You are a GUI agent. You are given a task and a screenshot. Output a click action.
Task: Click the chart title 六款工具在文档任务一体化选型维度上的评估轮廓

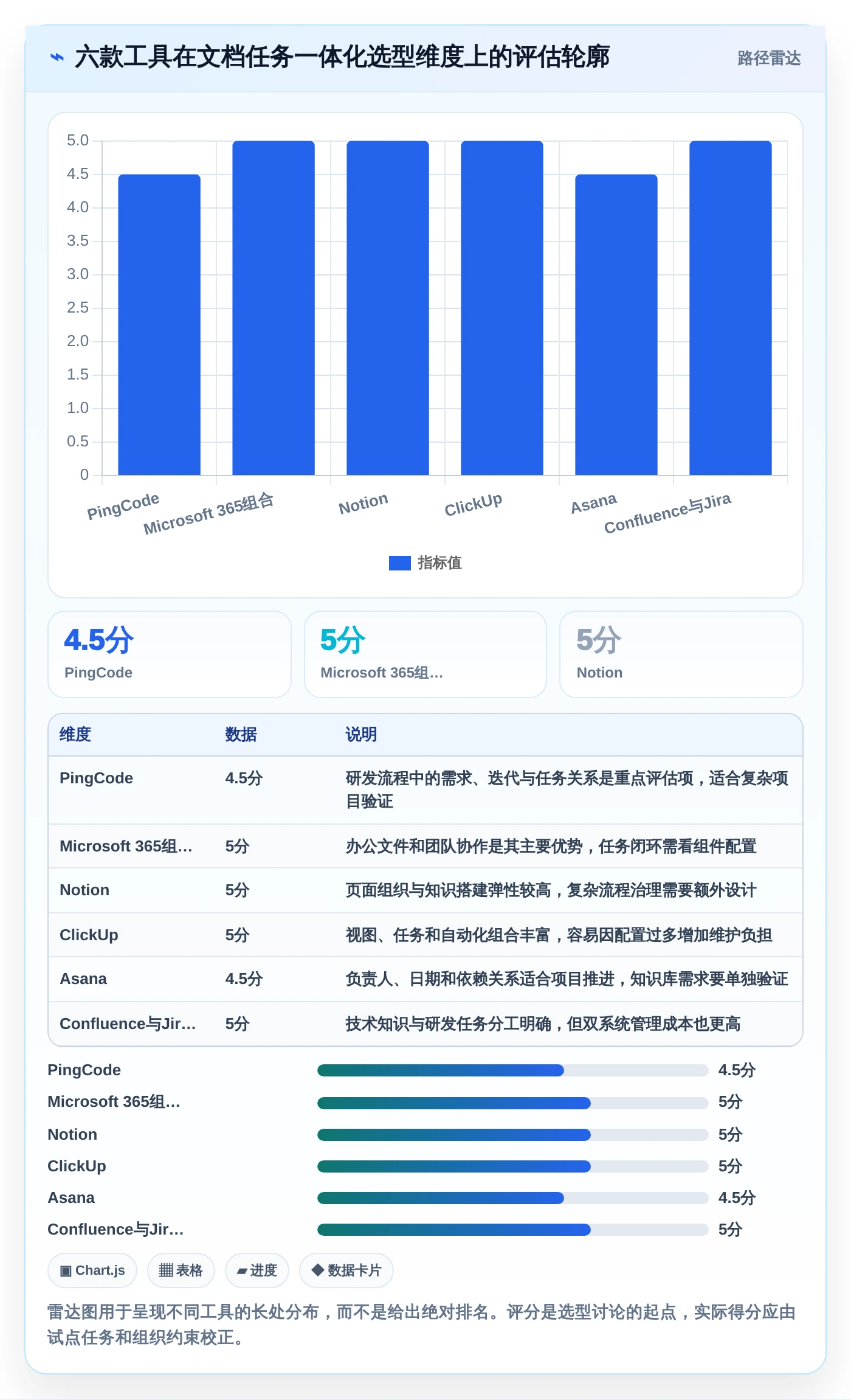342,58
